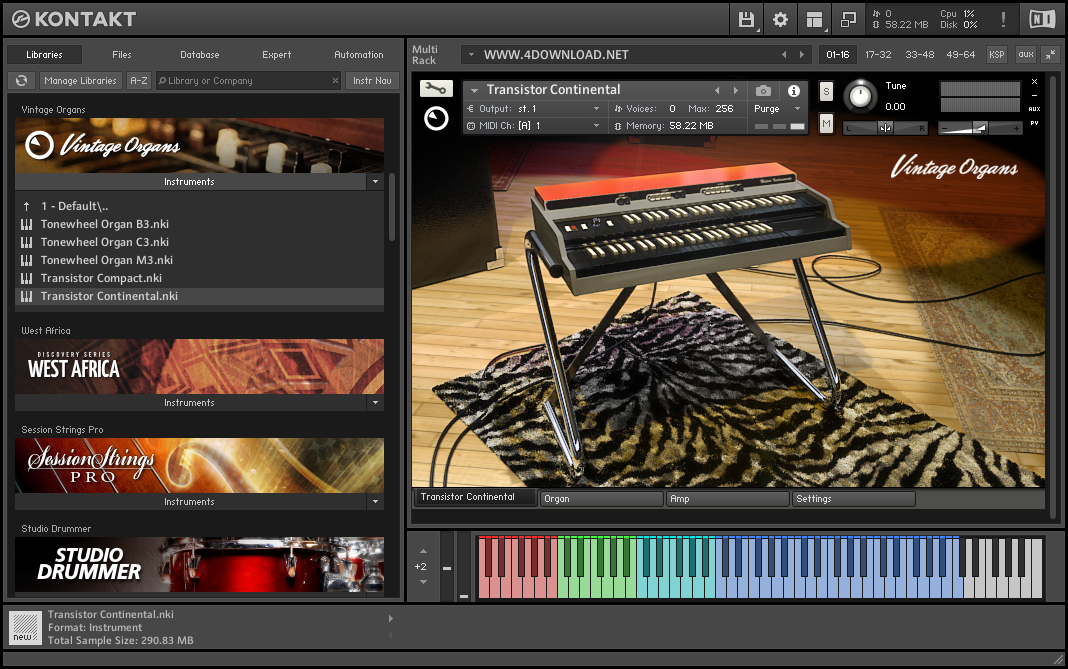Screen dimensions: 1068x669
Task: Open Vintage Organs Instruments dropdown arrow
Action: [375, 182]
